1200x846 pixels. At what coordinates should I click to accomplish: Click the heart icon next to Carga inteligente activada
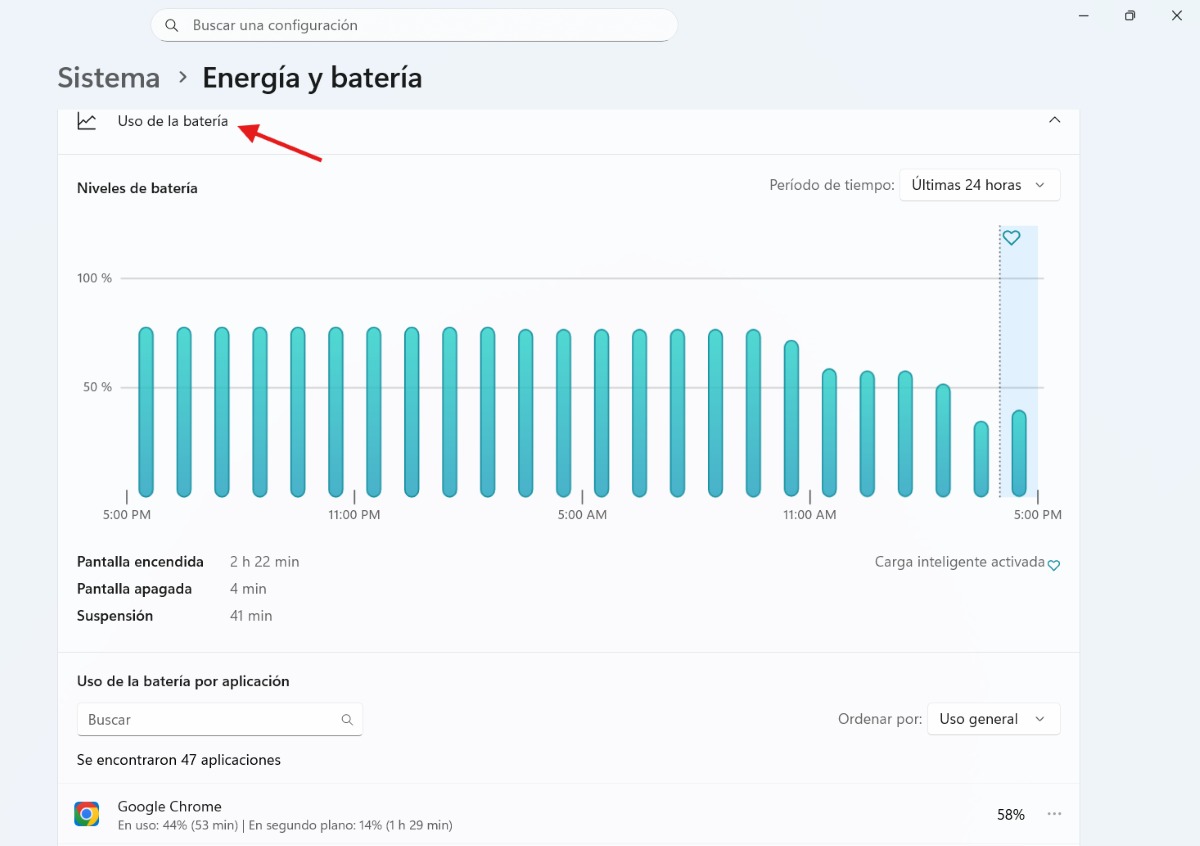1053,565
